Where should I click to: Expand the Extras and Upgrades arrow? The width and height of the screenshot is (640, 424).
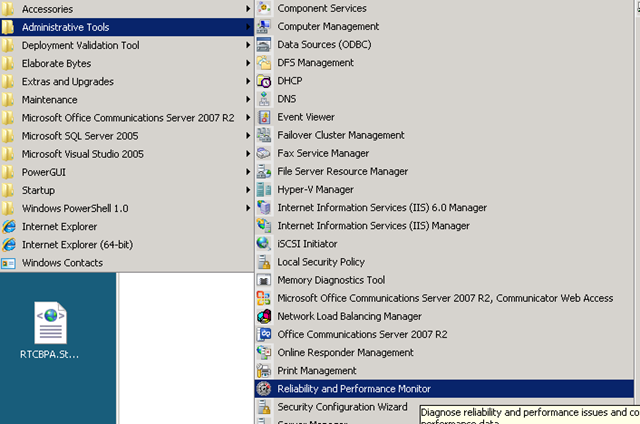(x=248, y=81)
